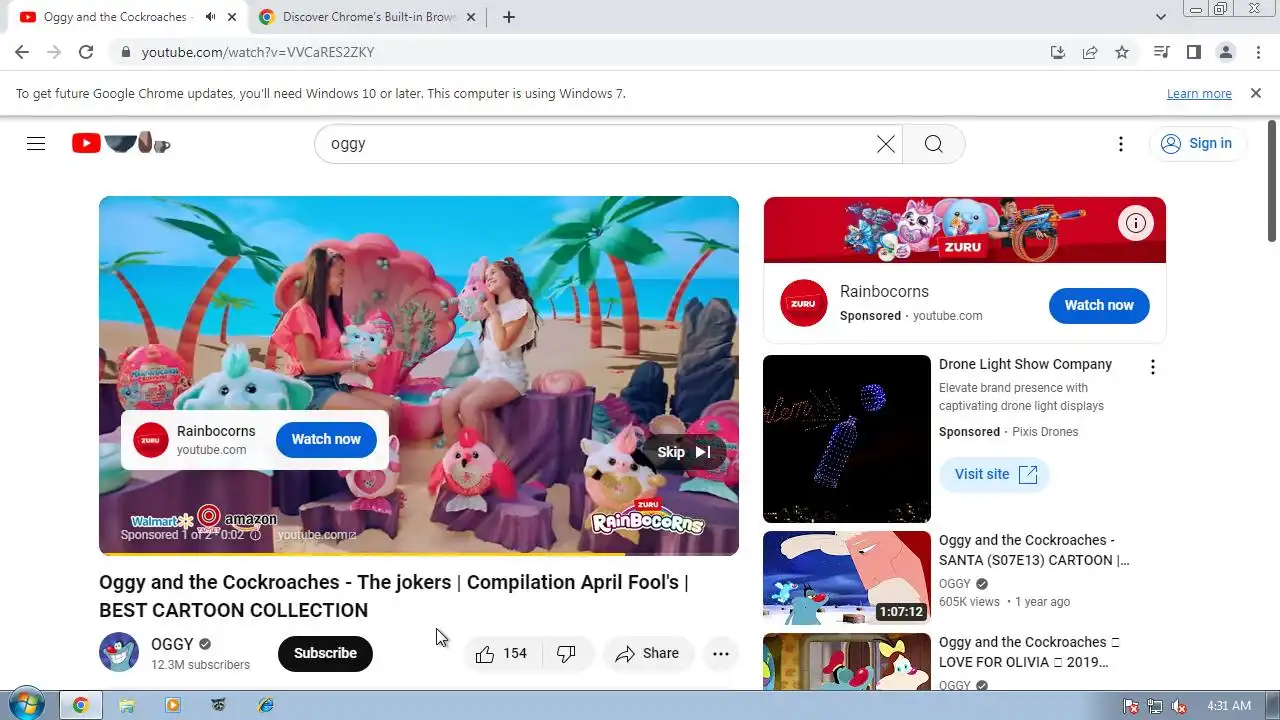Image resolution: width=1280 pixels, height=720 pixels.
Task: Open the Drone Light Show thumbnail
Action: (x=847, y=439)
